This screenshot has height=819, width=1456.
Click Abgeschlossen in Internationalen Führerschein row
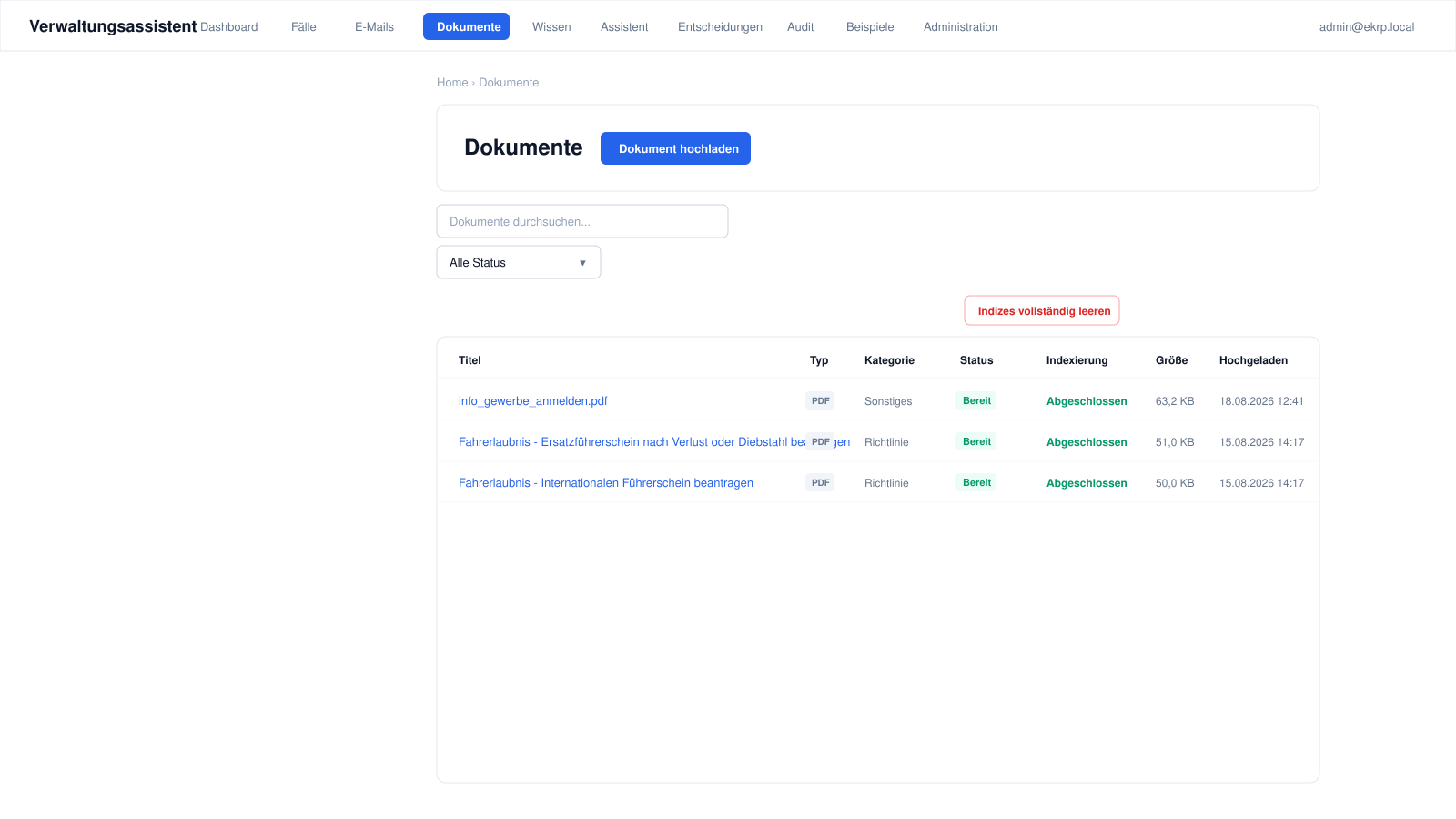click(x=1087, y=483)
